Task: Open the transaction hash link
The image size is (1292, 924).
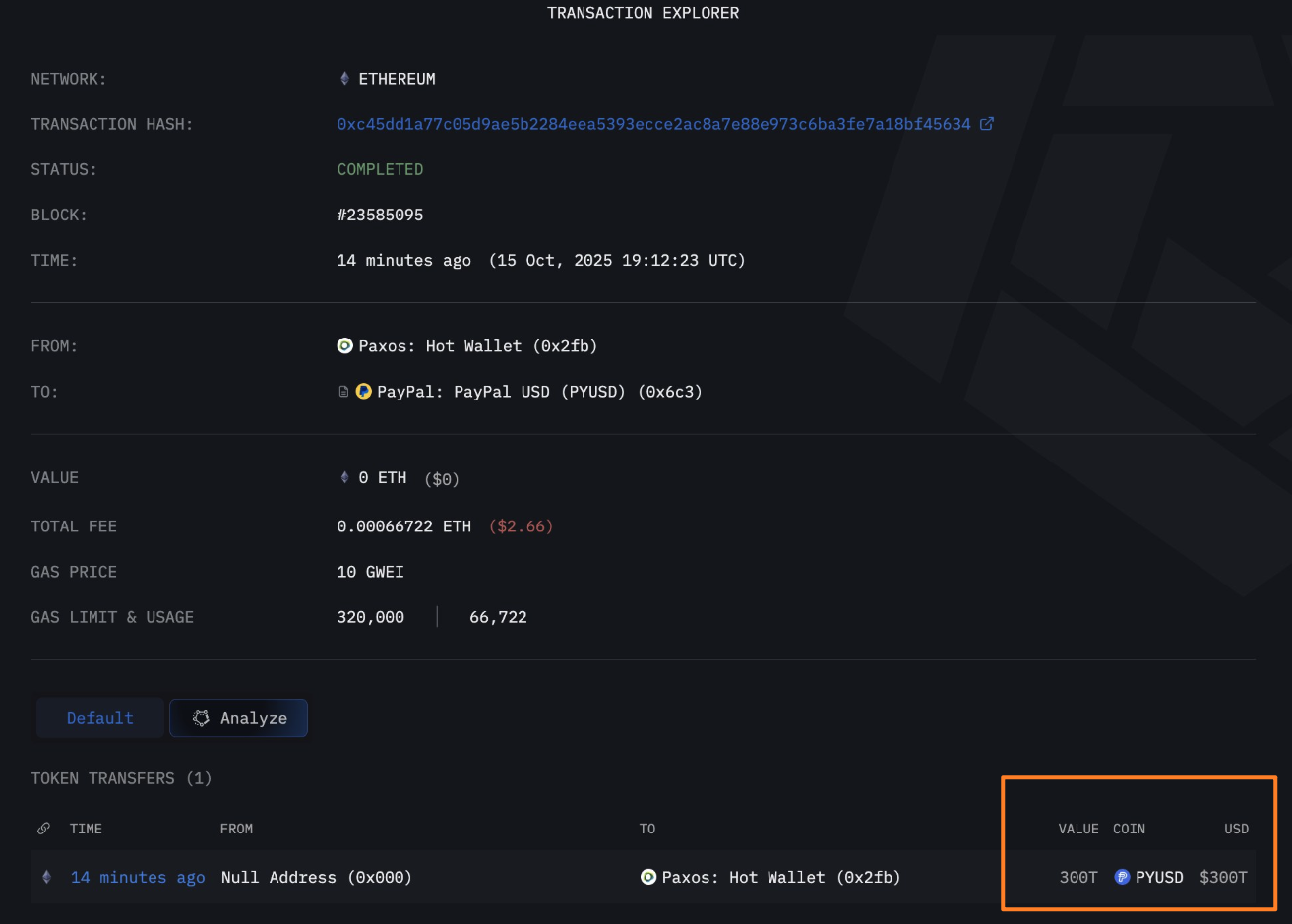Action: tap(653, 124)
